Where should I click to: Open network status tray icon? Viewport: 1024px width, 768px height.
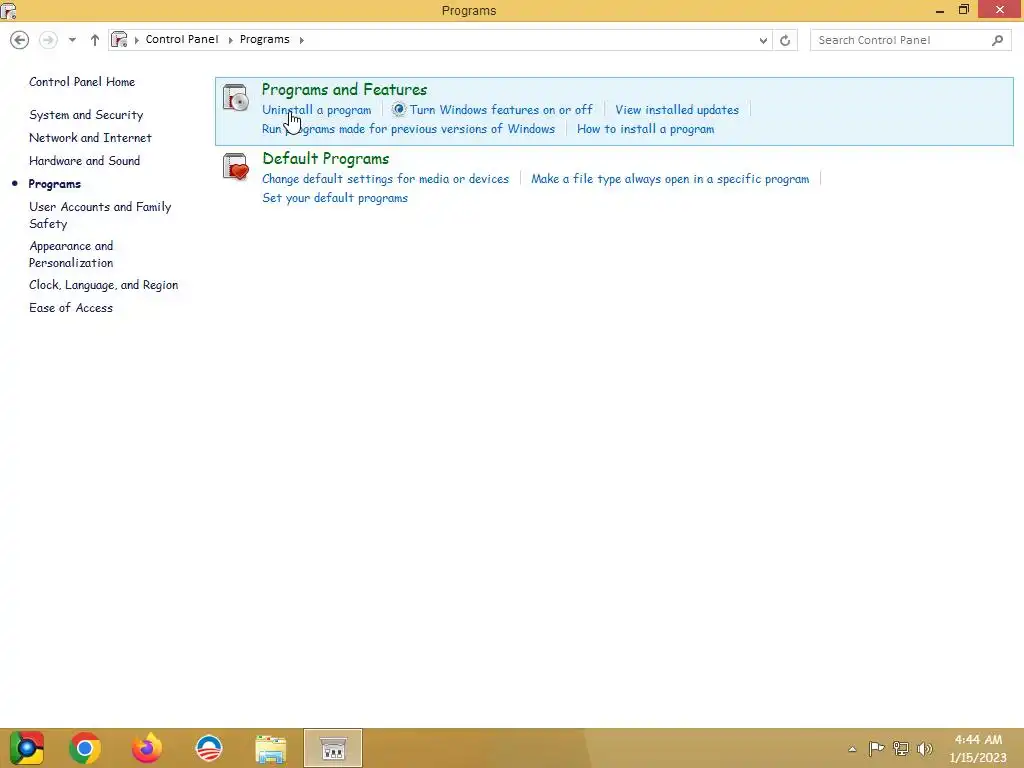901,748
